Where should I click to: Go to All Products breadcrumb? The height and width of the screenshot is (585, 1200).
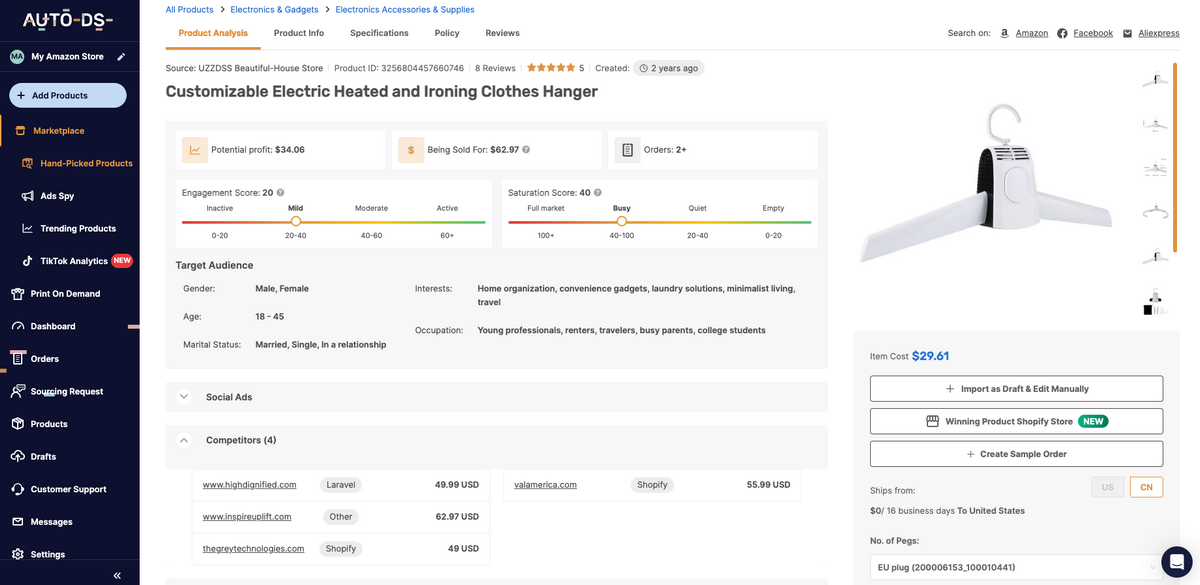pos(189,10)
